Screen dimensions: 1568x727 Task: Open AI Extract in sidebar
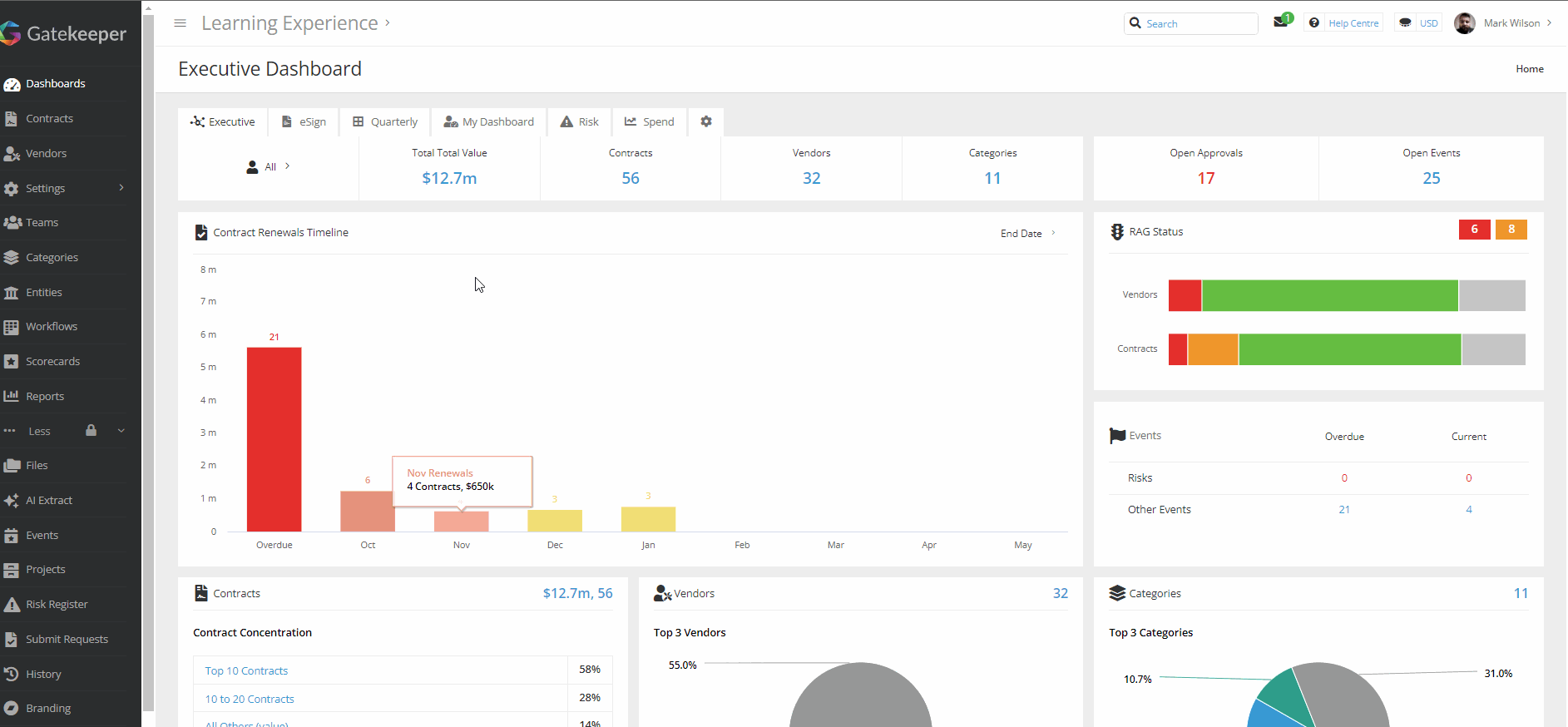pos(48,501)
